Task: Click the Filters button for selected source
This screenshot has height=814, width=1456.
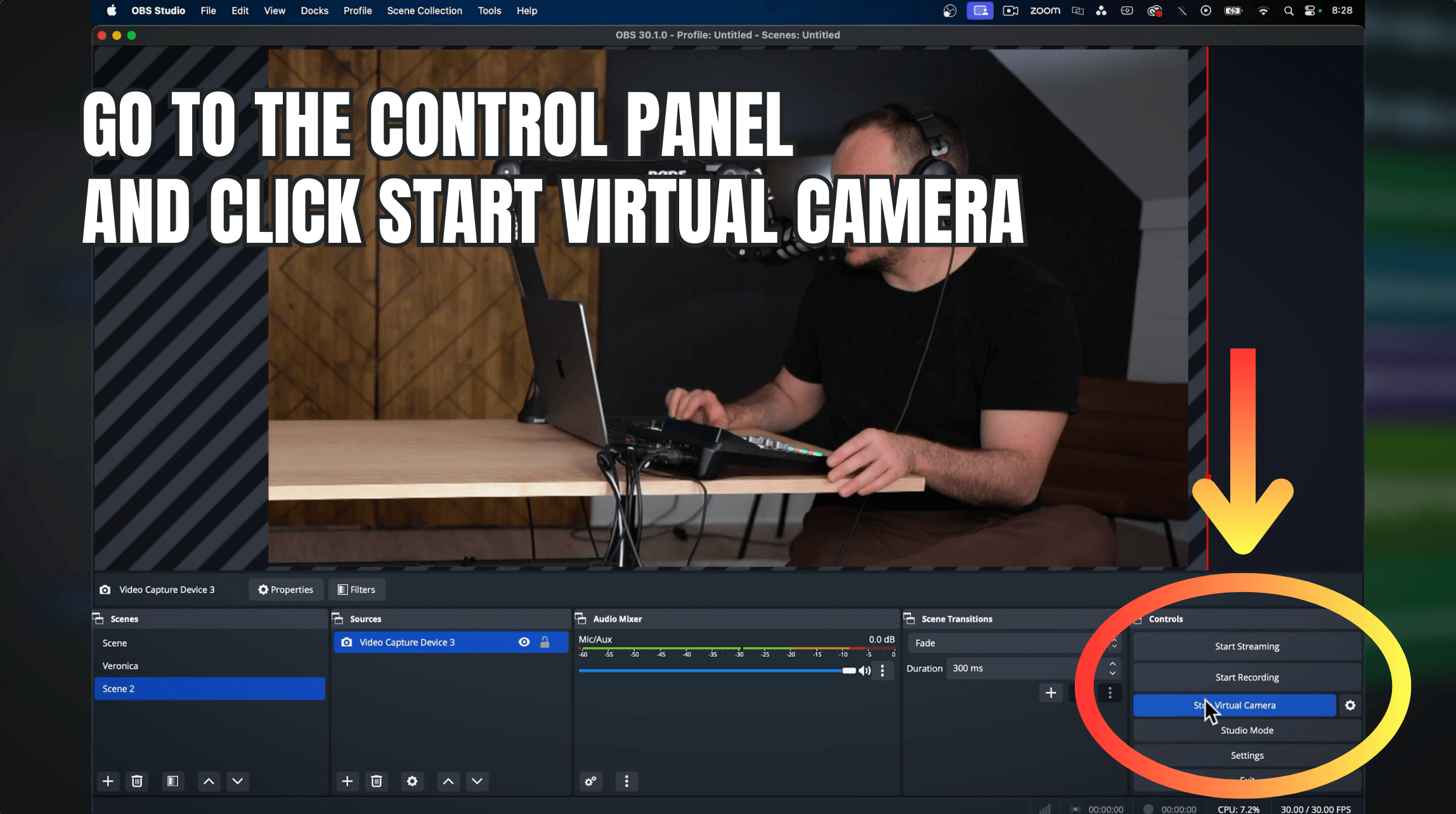Action: point(356,590)
